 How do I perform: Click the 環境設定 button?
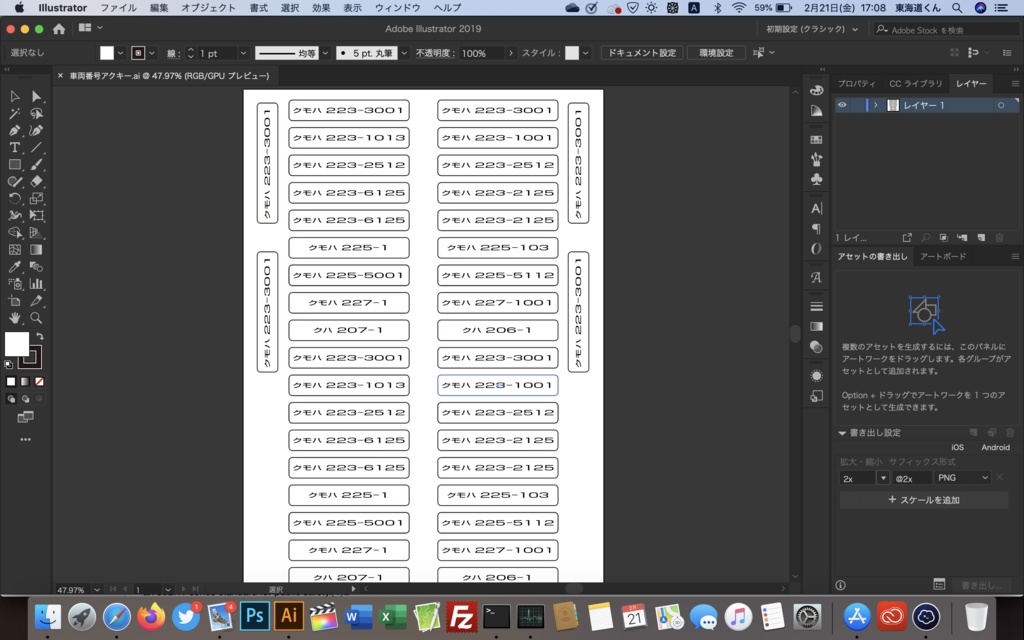click(x=716, y=53)
